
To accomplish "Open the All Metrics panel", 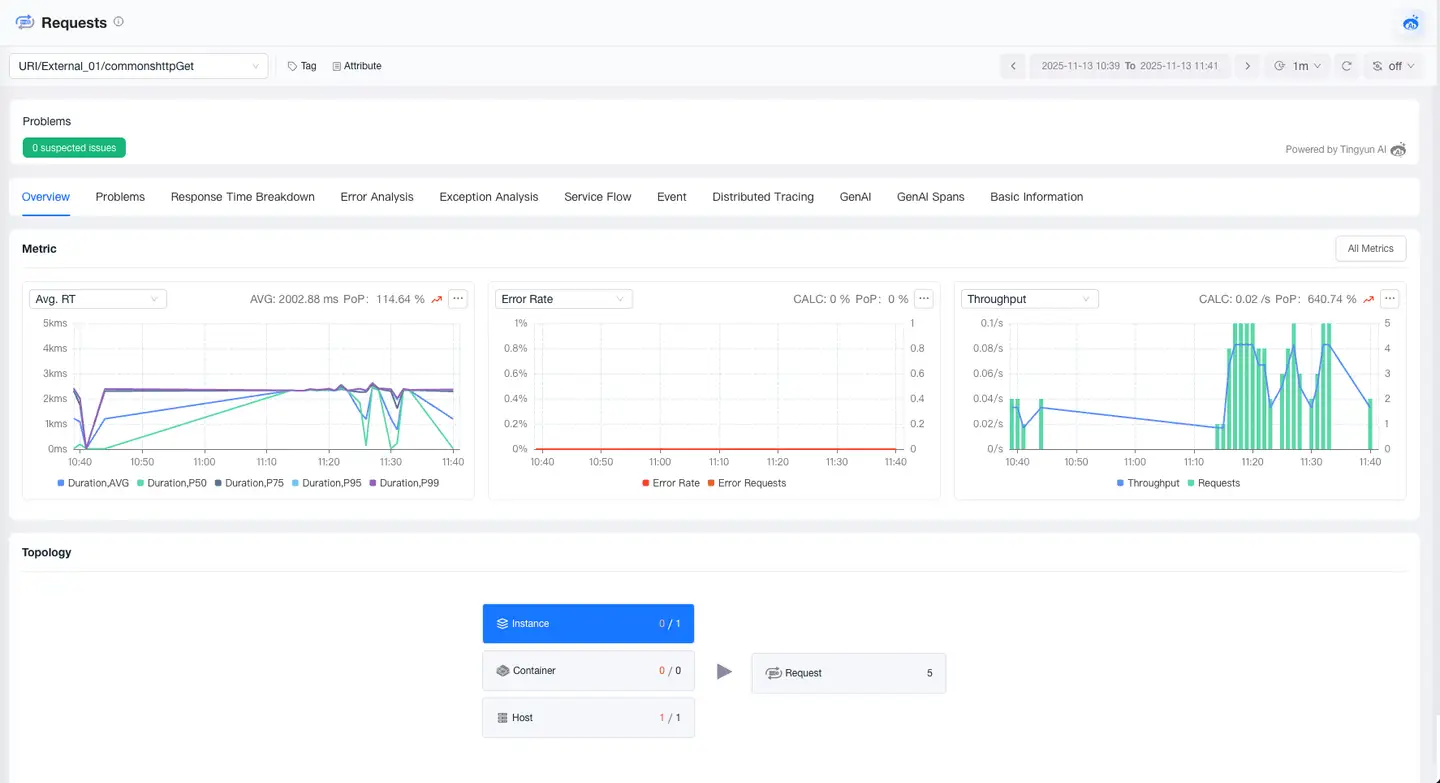I will click(1370, 248).
